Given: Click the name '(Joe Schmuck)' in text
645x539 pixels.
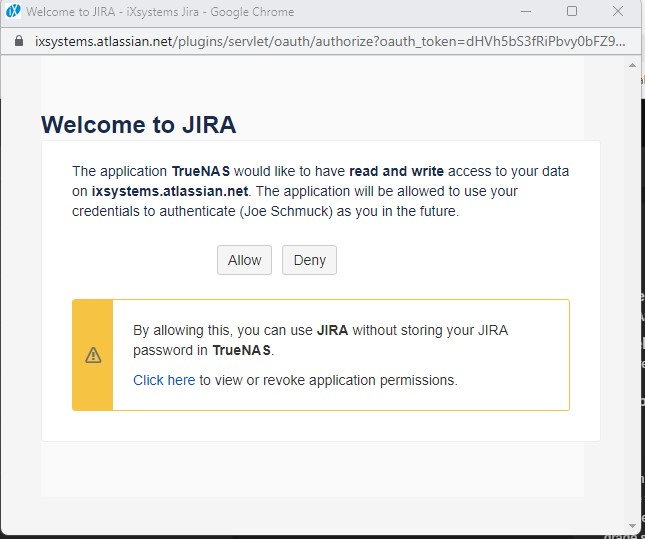Looking at the screenshot, I should click(286, 211).
